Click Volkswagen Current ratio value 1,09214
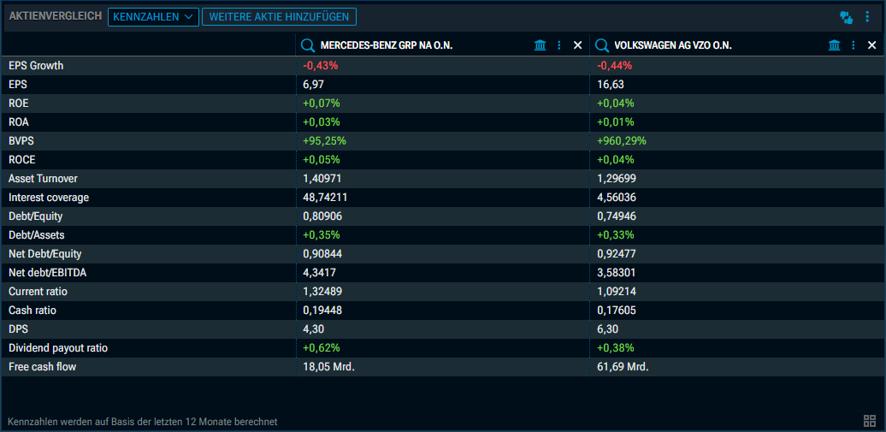Image resolution: width=886 pixels, height=432 pixels. click(x=616, y=292)
